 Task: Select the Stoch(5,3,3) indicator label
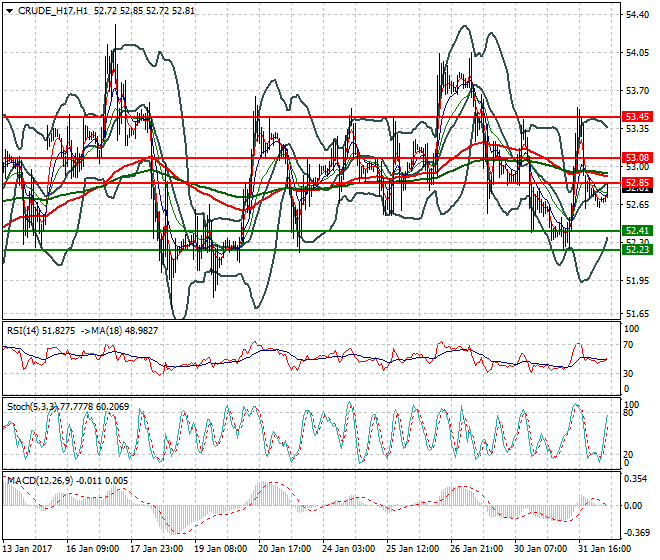32,407
